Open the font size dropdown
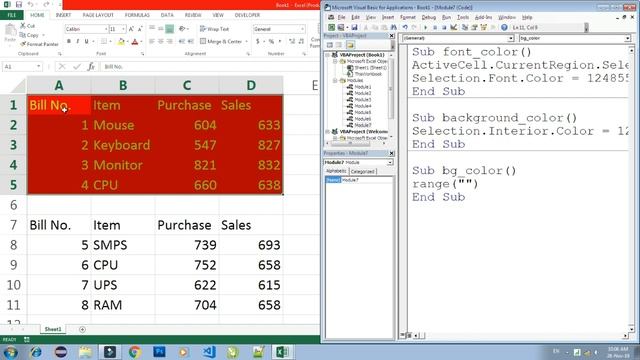 coord(123,29)
